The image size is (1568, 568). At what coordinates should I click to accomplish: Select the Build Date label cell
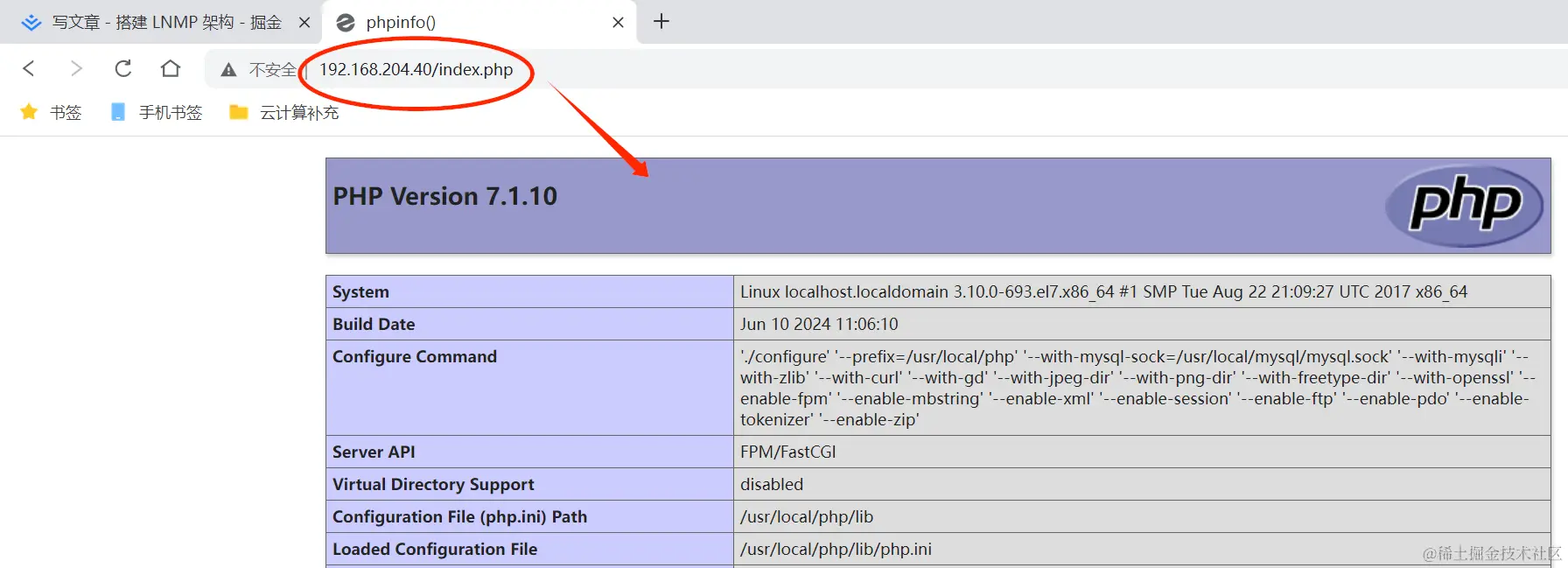[529, 324]
